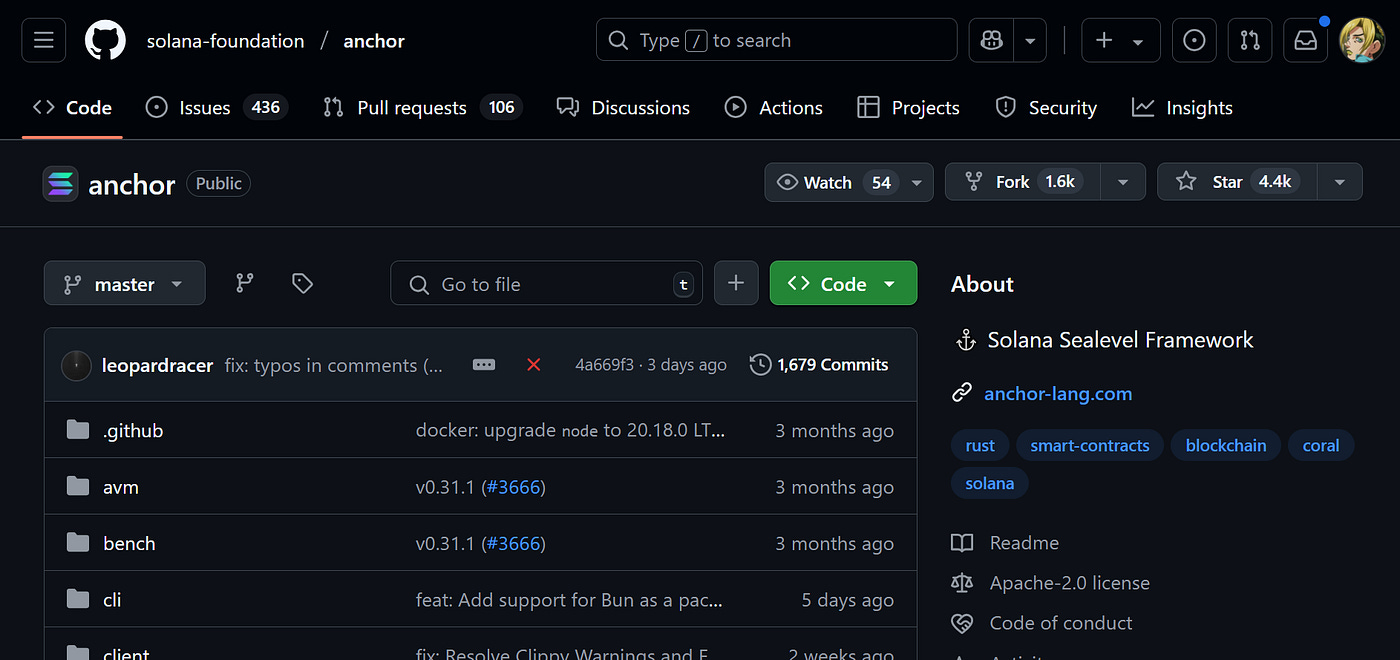This screenshot has height=660, width=1400.
Task: Open the bench folder
Action: (129, 544)
